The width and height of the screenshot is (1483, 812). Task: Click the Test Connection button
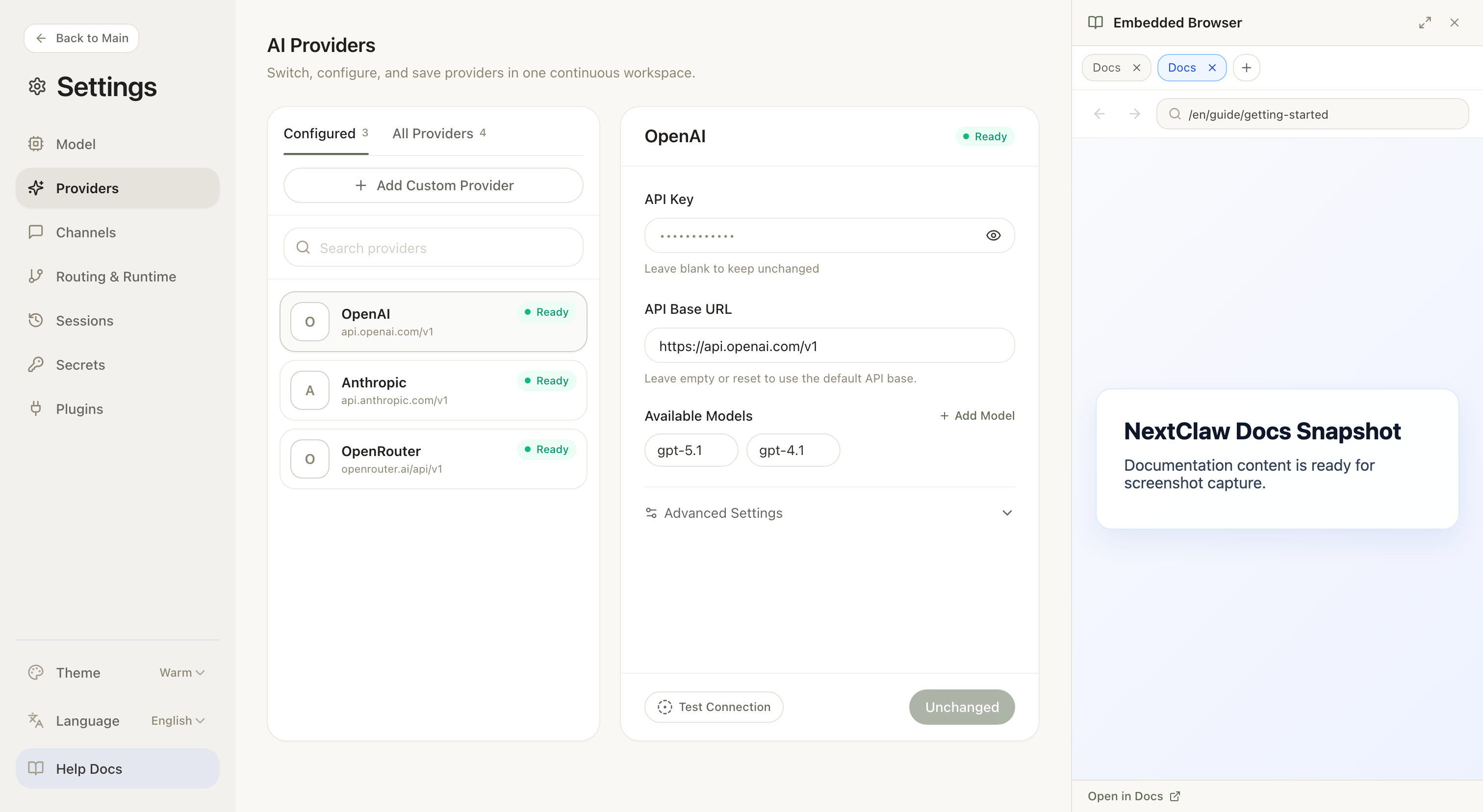point(713,707)
